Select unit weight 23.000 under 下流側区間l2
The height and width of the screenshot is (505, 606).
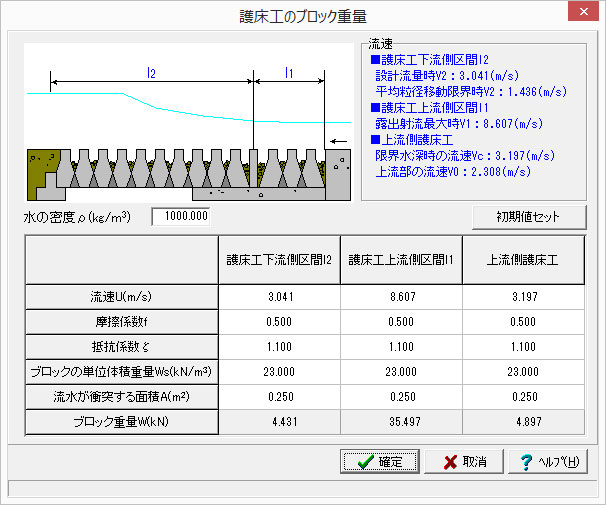(280, 372)
